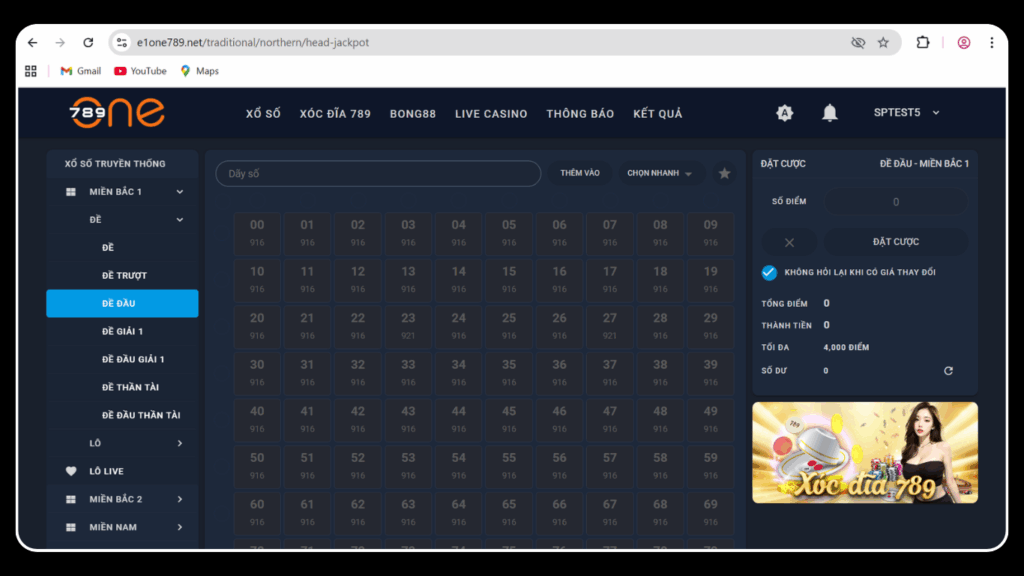Toggle the 'Không hỏi lại' checkbox
The image size is (1024, 576).
pyautogui.click(x=769, y=273)
